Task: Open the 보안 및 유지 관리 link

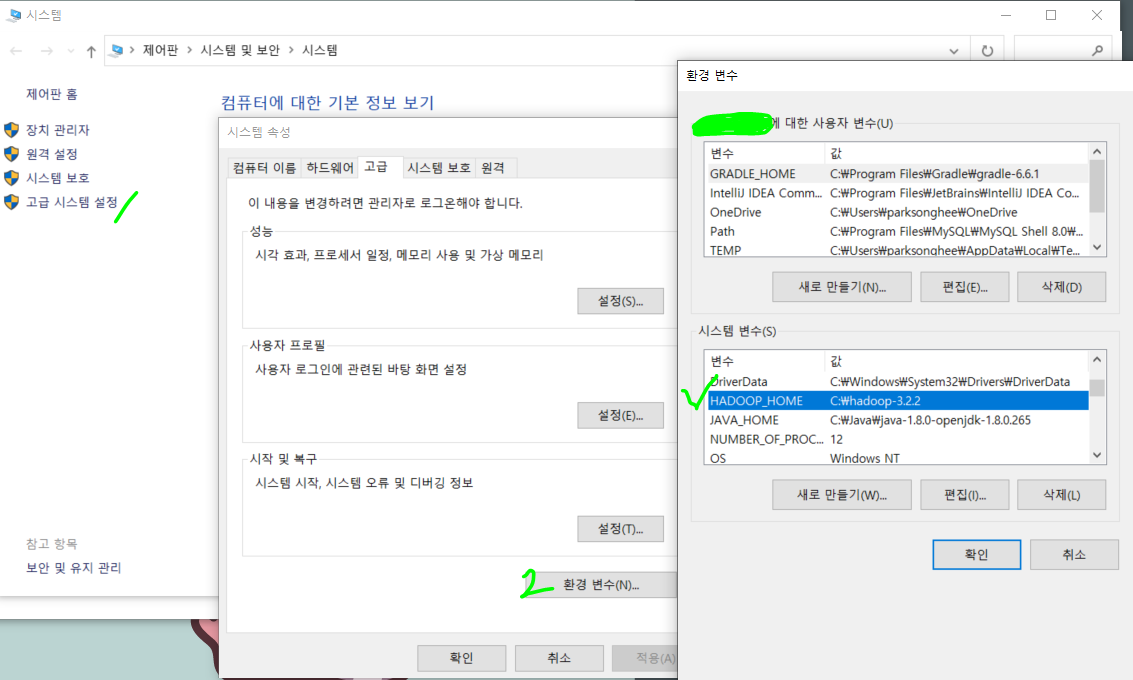Action: point(74,568)
